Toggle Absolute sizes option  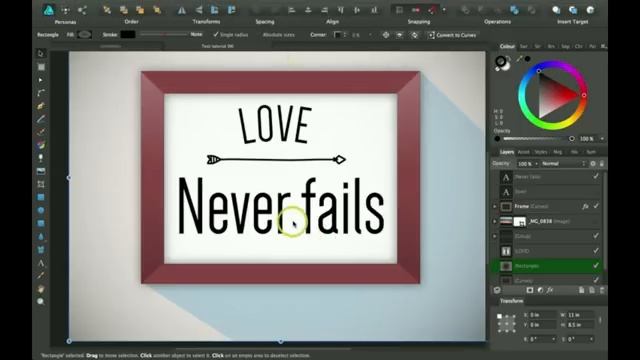[278, 35]
